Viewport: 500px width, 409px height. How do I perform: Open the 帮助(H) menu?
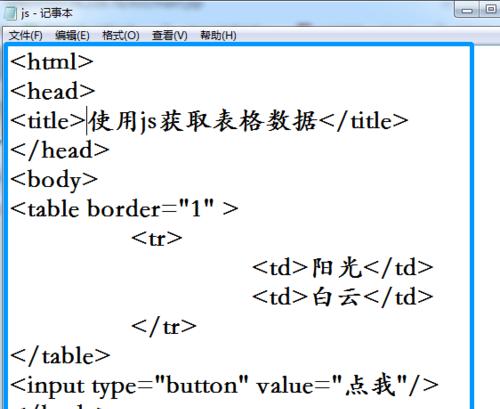218,35
